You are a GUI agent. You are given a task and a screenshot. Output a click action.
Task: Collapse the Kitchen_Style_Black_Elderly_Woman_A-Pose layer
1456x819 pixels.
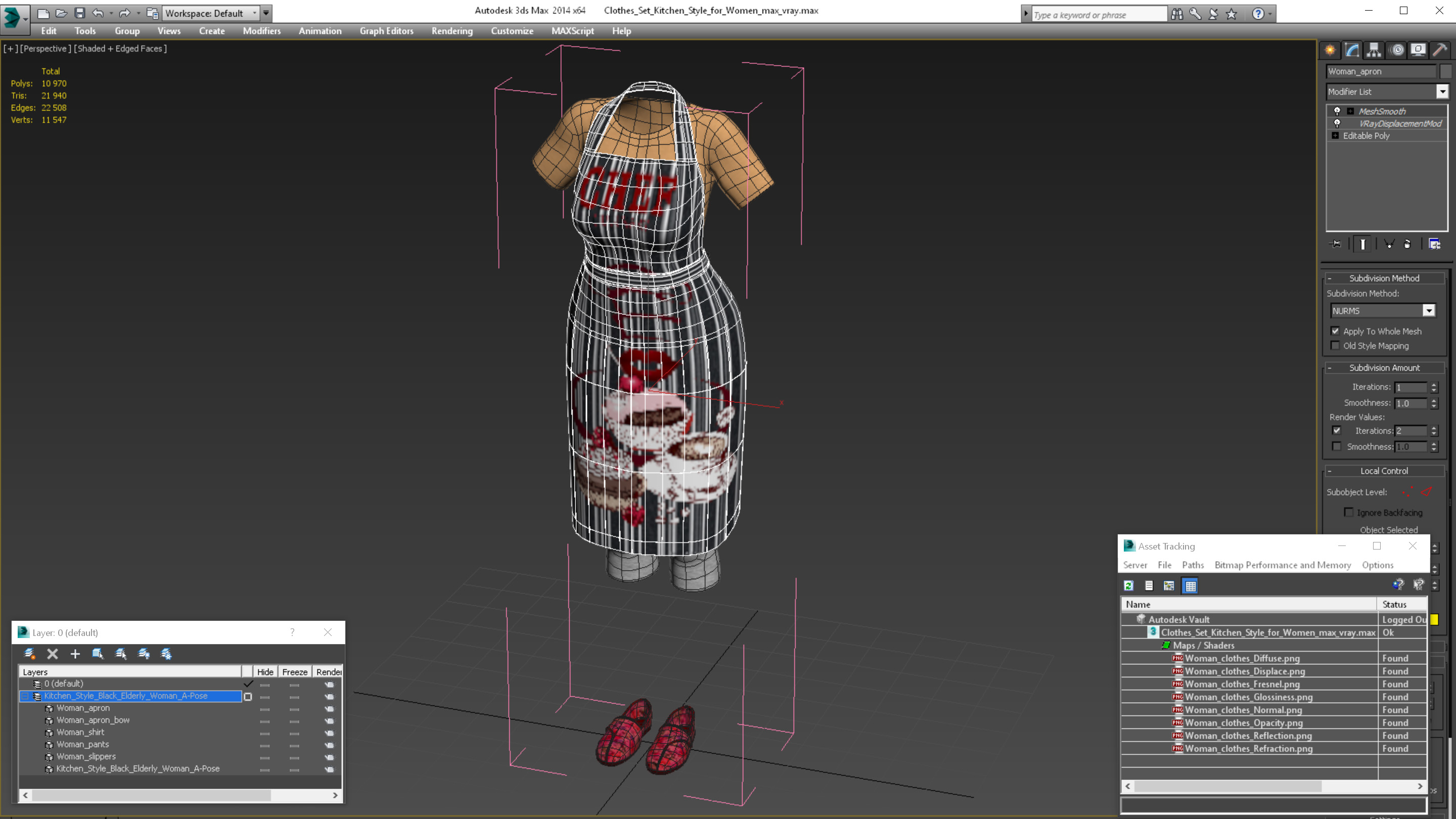[x=25, y=696]
